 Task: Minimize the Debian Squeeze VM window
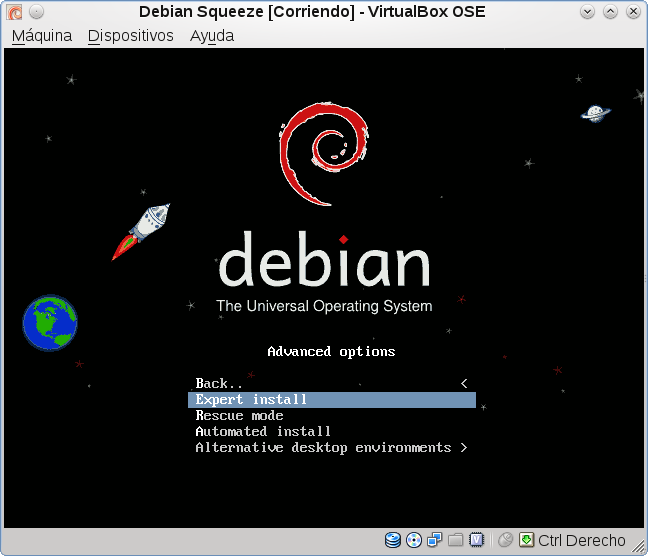587,12
